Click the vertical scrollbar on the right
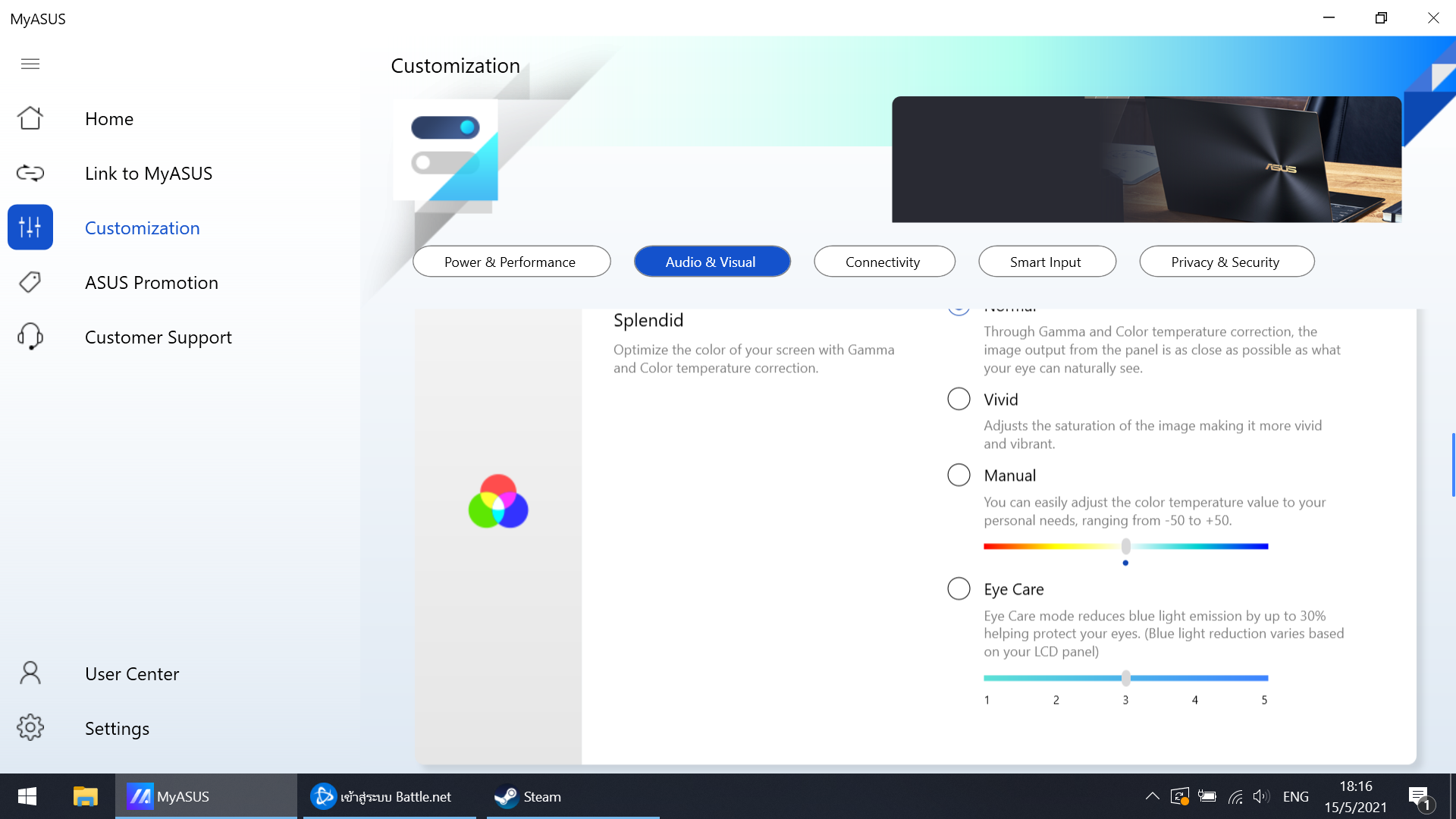The width and height of the screenshot is (1456, 819). pyautogui.click(x=1453, y=464)
